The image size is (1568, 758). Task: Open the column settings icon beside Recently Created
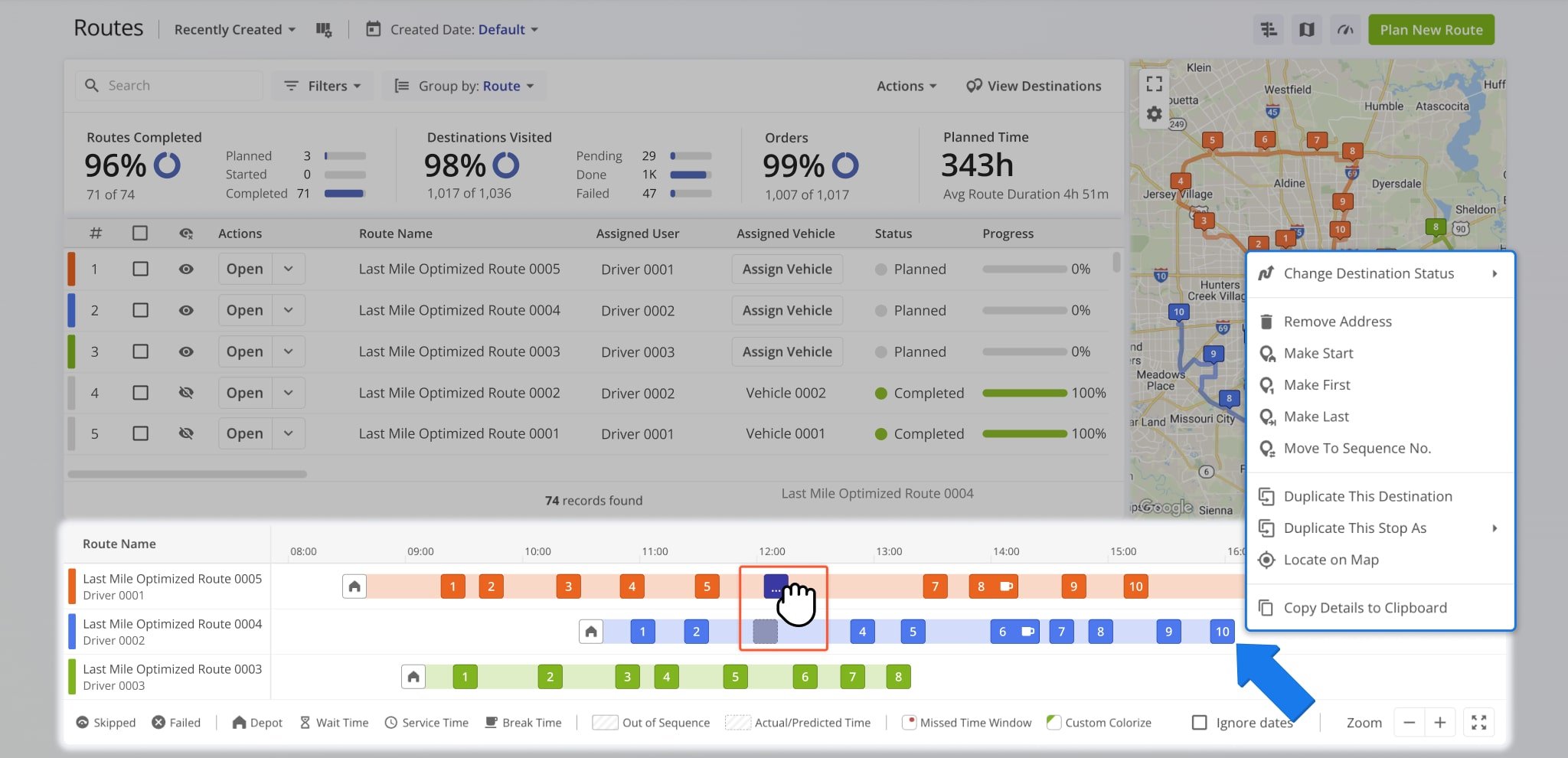click(324, 29)
